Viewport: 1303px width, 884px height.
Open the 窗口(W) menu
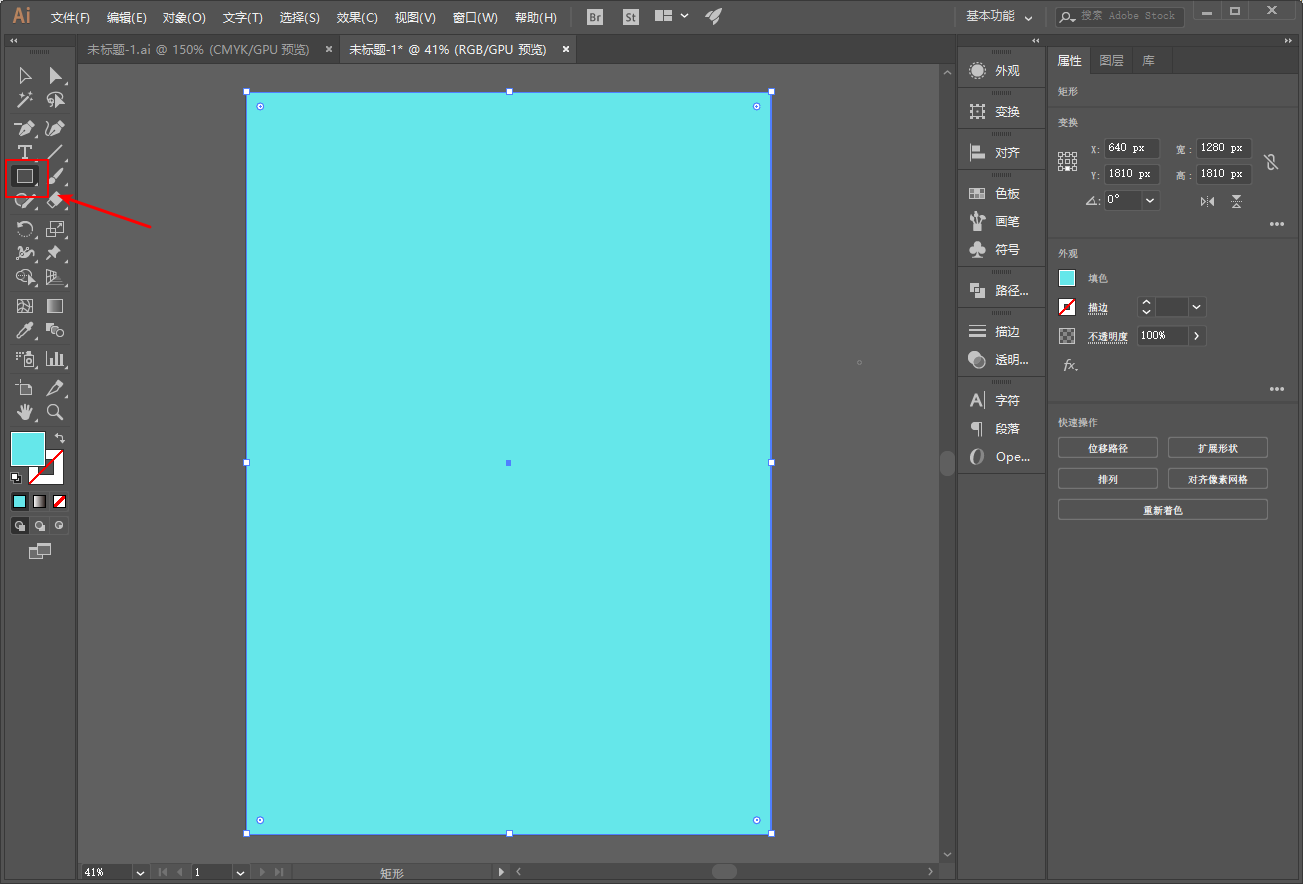click(475, 18)
